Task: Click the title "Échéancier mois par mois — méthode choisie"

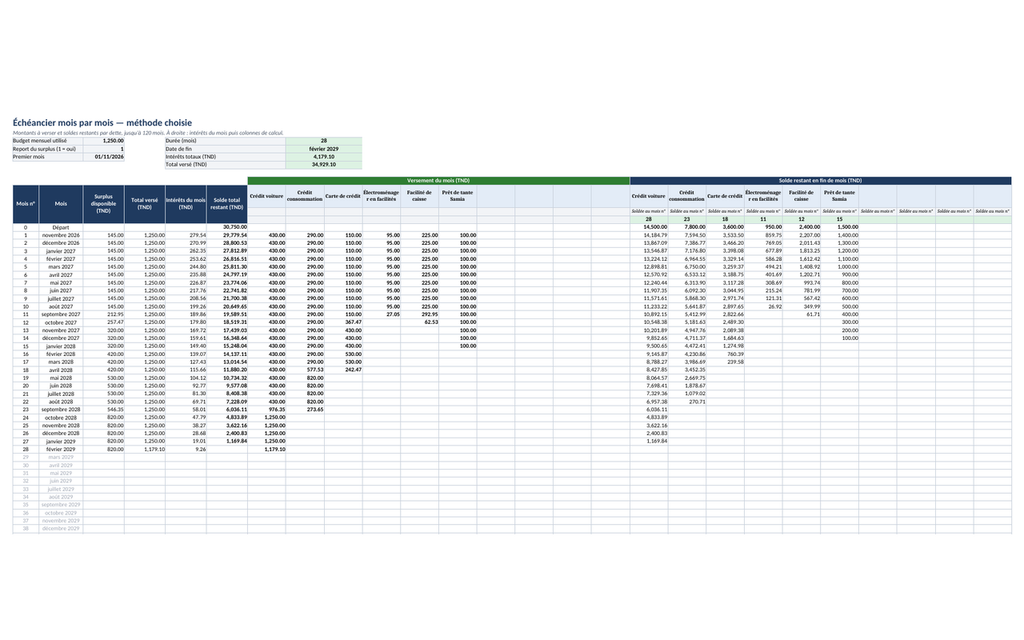Action: (103, 123)
